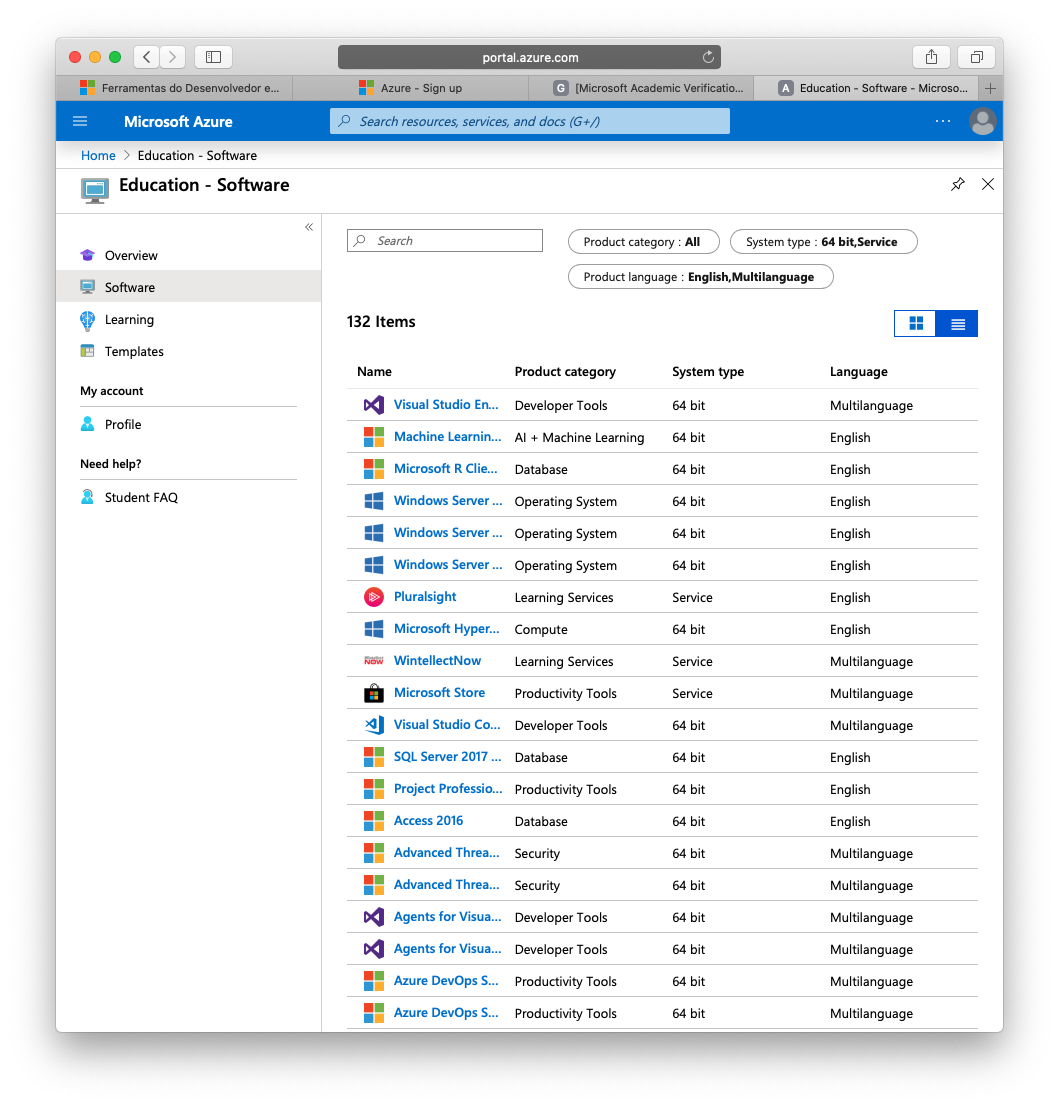Open WintellectNow product link
The height and width of the screenshot is (1106, 1059).
[x=437, y=660]
